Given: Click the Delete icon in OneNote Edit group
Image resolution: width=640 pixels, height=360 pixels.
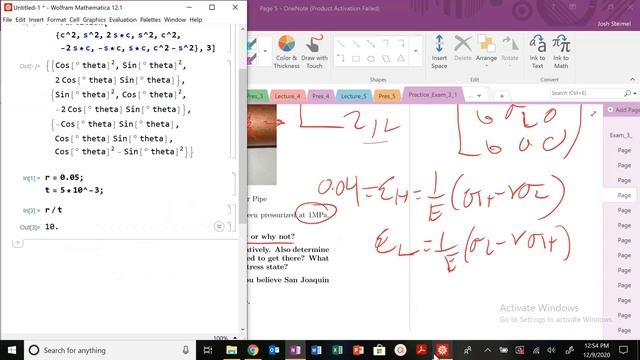Looking at the screenshot, I should 463,48.
